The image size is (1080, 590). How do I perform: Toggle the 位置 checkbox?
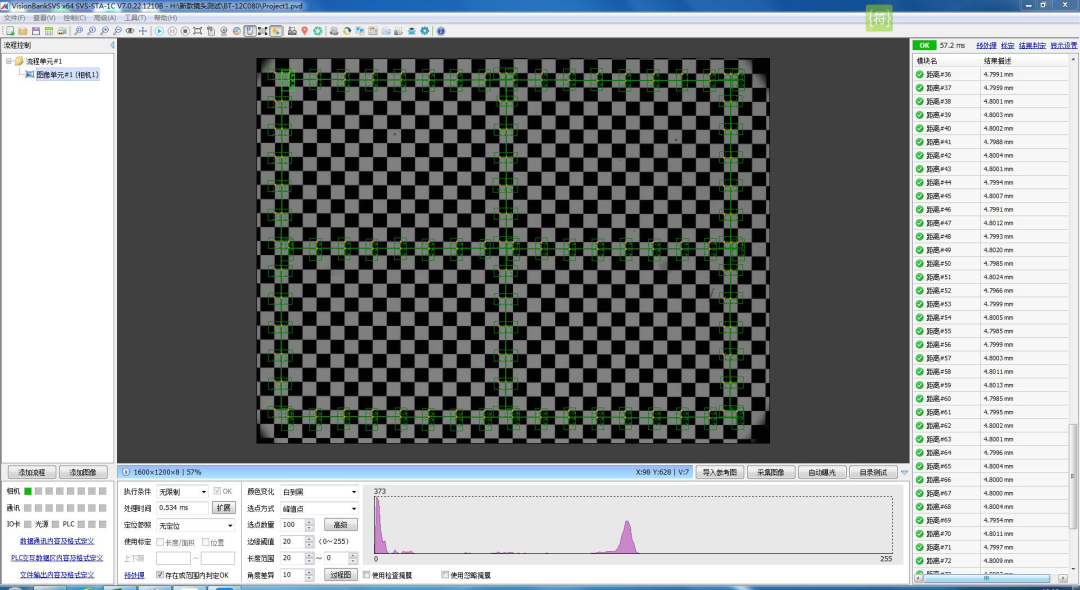point(205,542)
